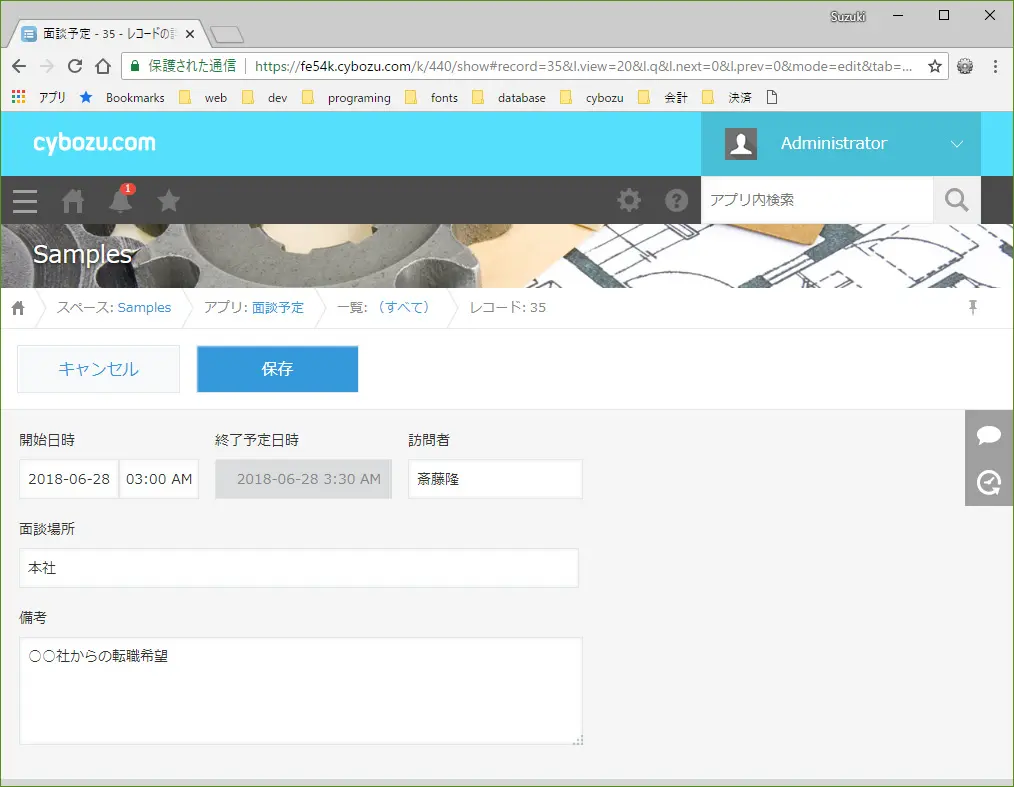The width and height of the screenshot is (1014, 787).
Task: Go to portal home icon
Action: 72,201
